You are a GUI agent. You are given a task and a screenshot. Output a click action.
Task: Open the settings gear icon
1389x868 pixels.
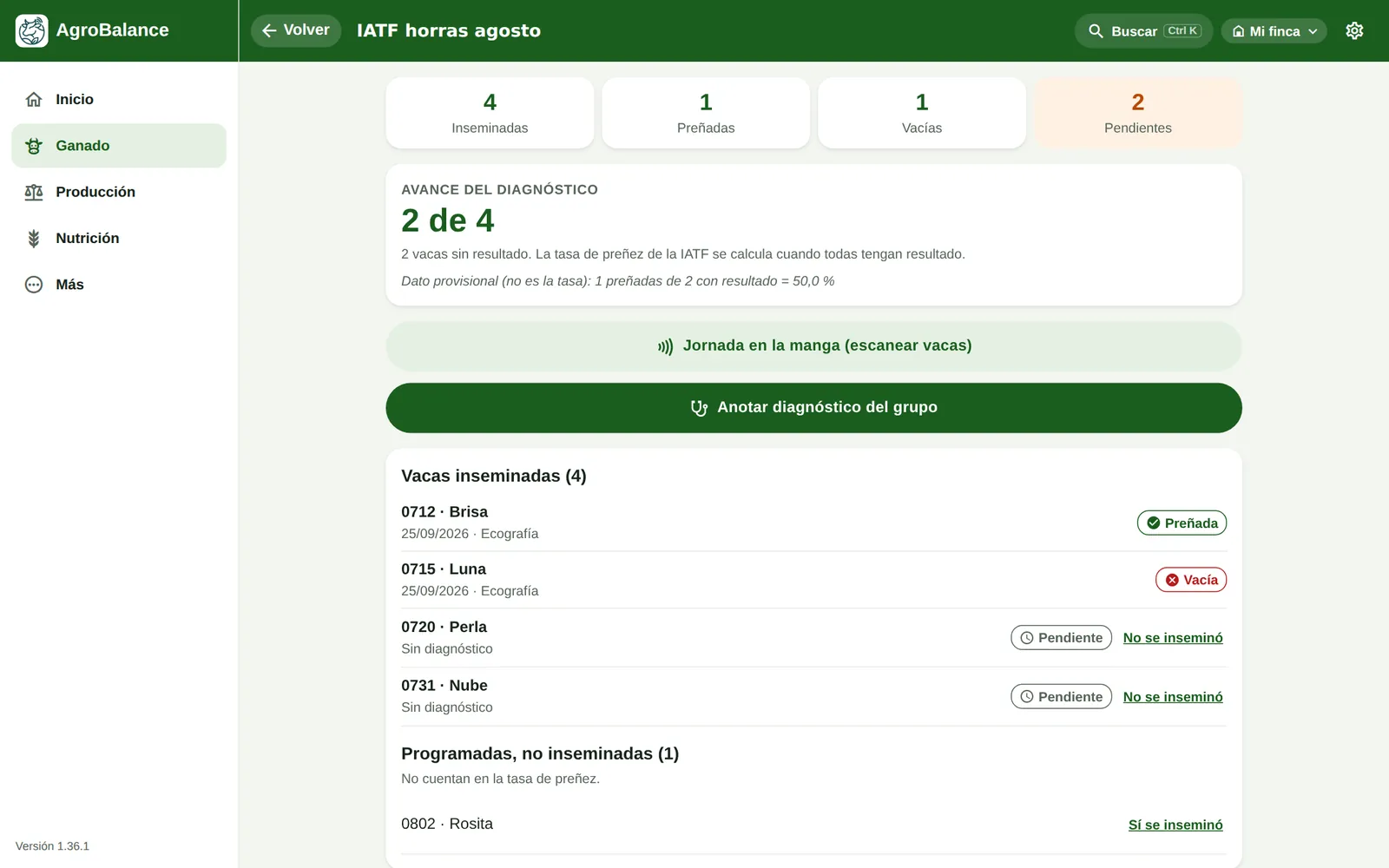tap(1354, 31)
